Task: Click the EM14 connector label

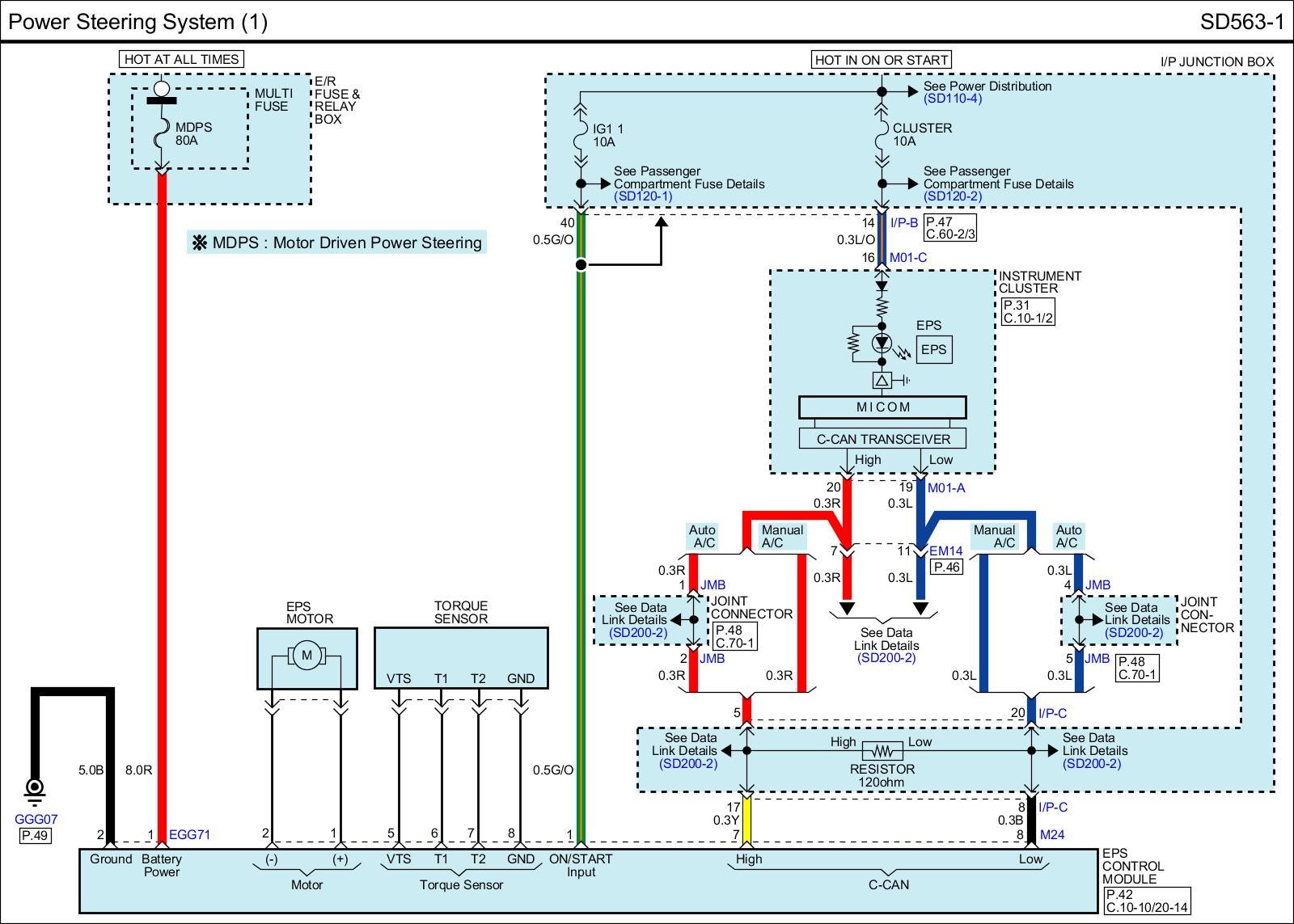Action: point(945,551)
